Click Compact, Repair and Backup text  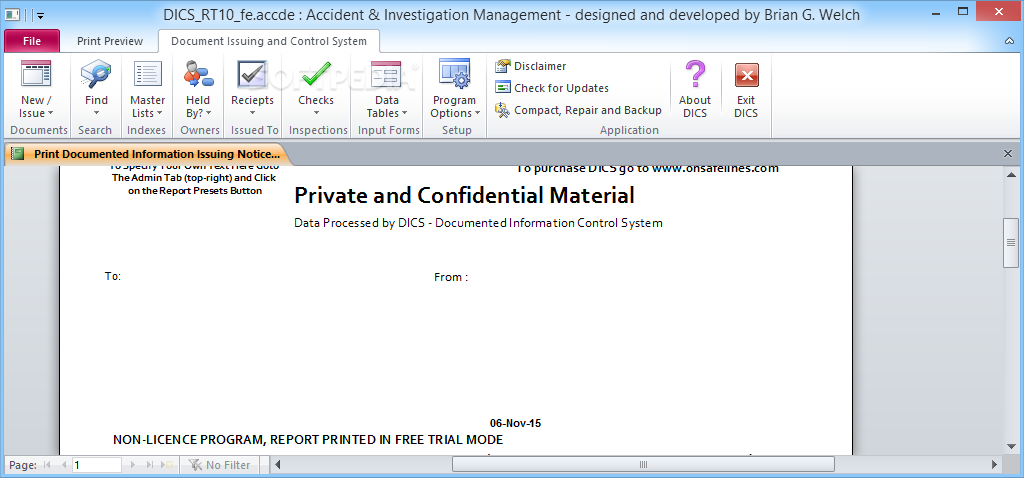click(x=588, y=110)
